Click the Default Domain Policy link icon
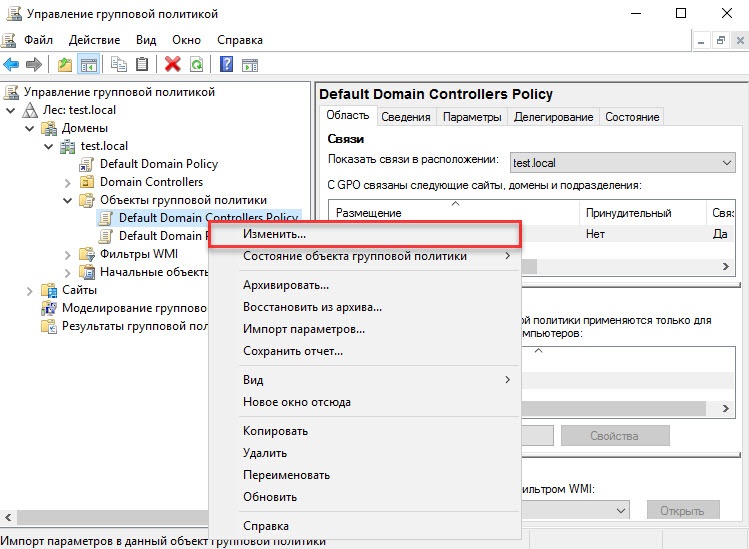The width and height of the screenshot is (749, 549). click(86, 164)
